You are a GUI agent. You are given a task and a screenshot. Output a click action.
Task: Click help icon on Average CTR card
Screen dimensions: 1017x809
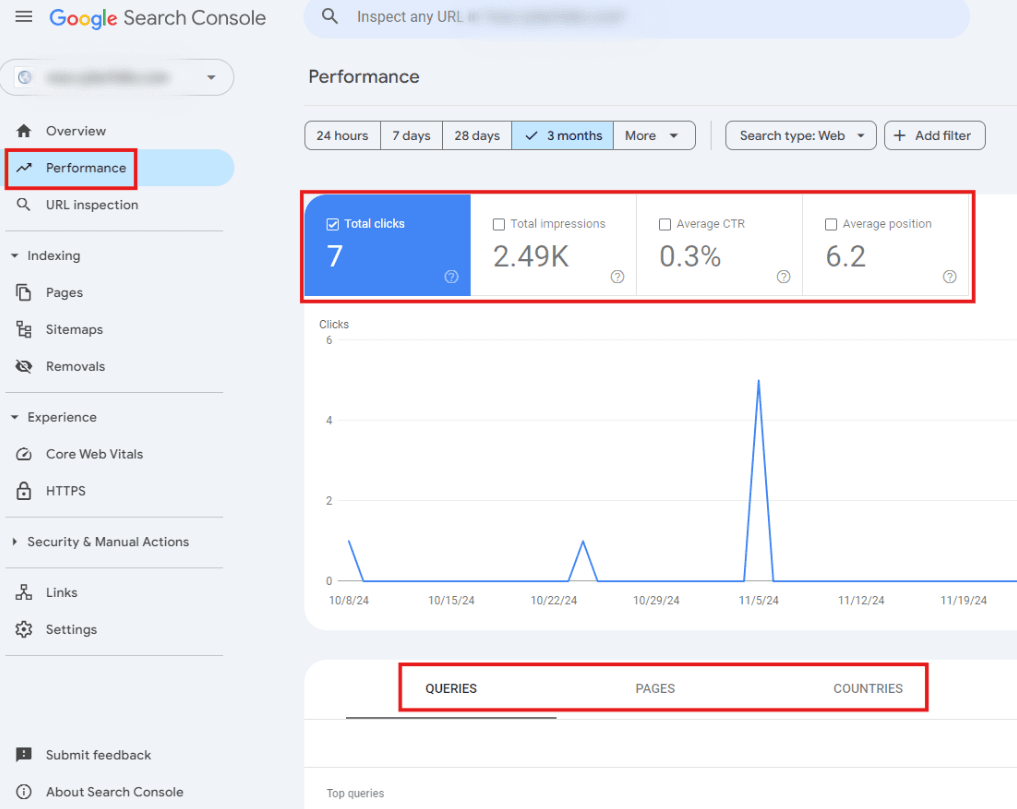coord(784,277)
